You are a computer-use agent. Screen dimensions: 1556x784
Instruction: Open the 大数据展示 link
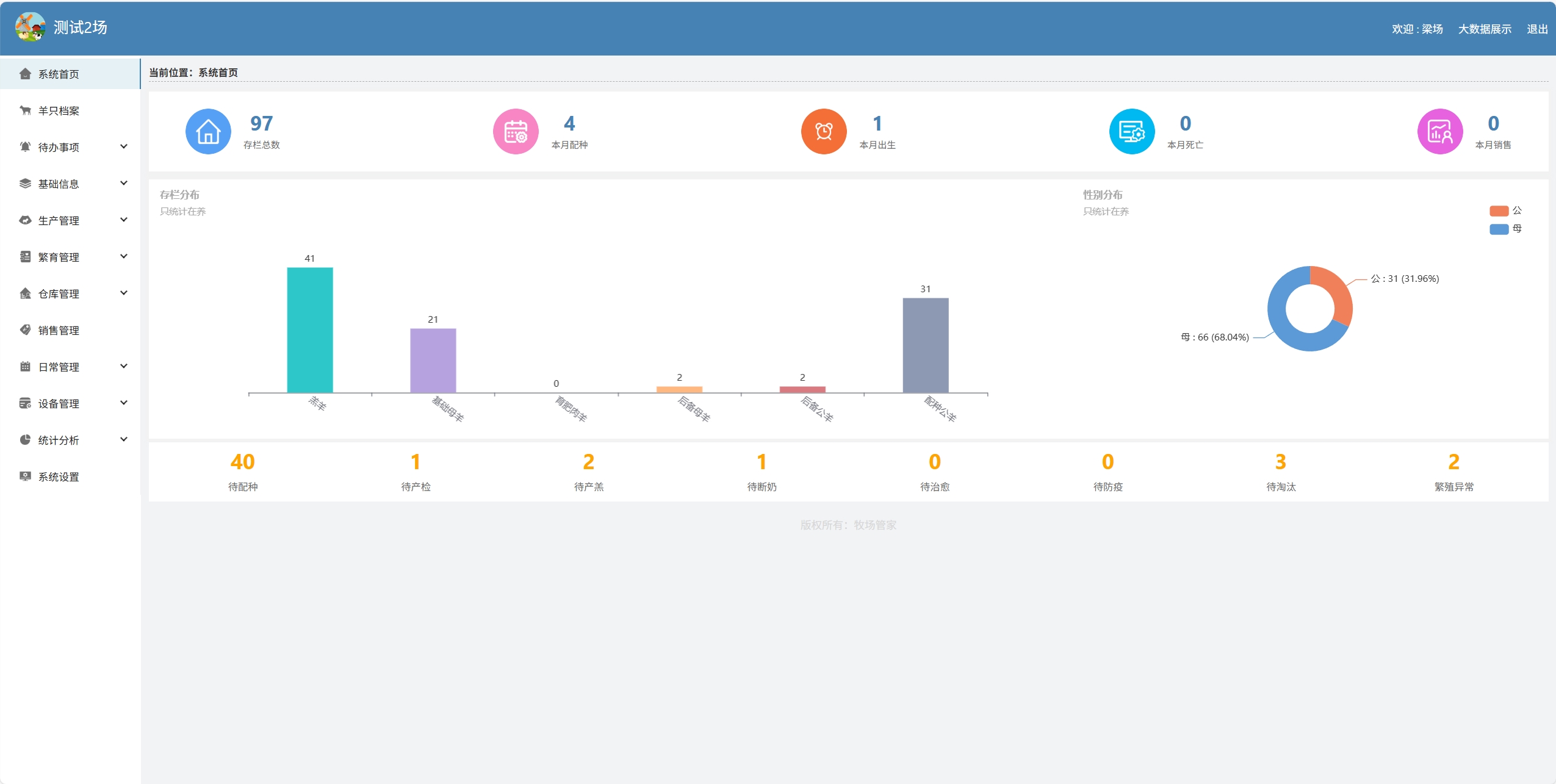(x=1484, y=29)
